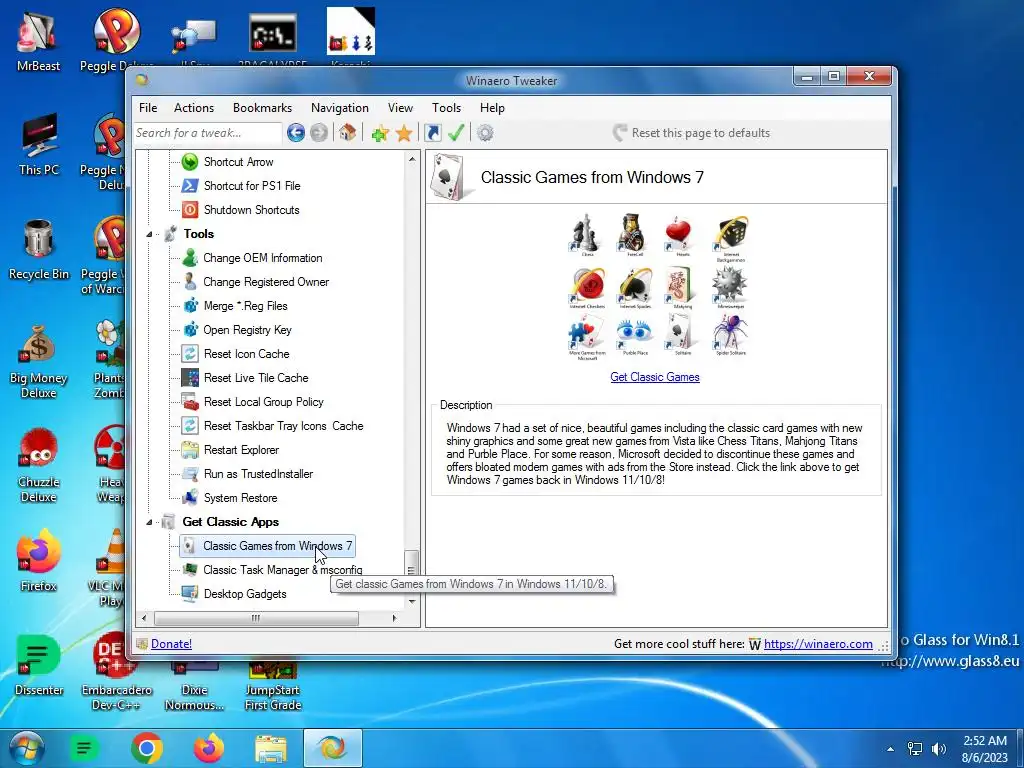The image size is (1024, 768).
Task: Click the horizontal scroll right arrow
Action: pos(394,618)
